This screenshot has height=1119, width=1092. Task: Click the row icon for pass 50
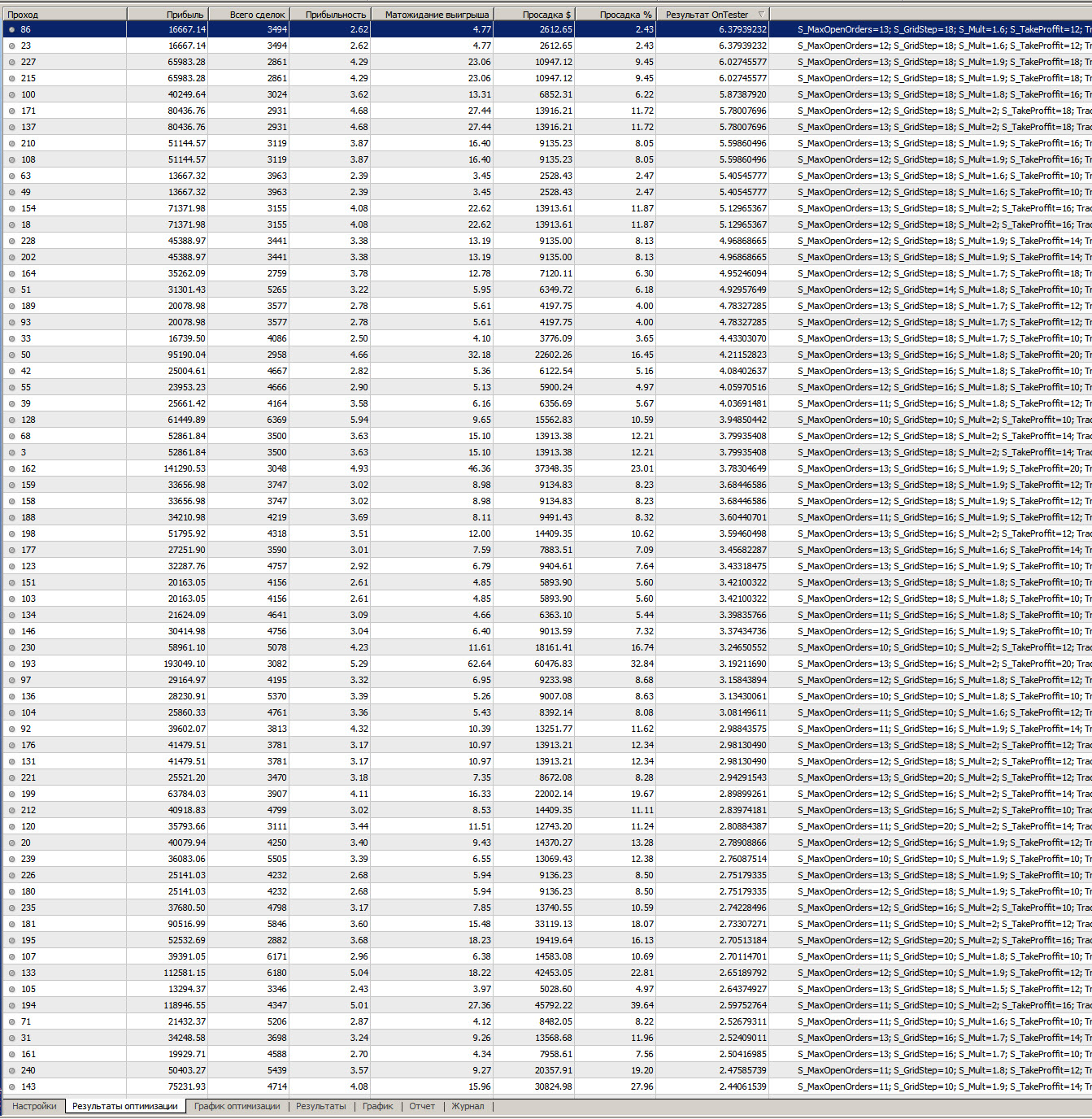11,355
